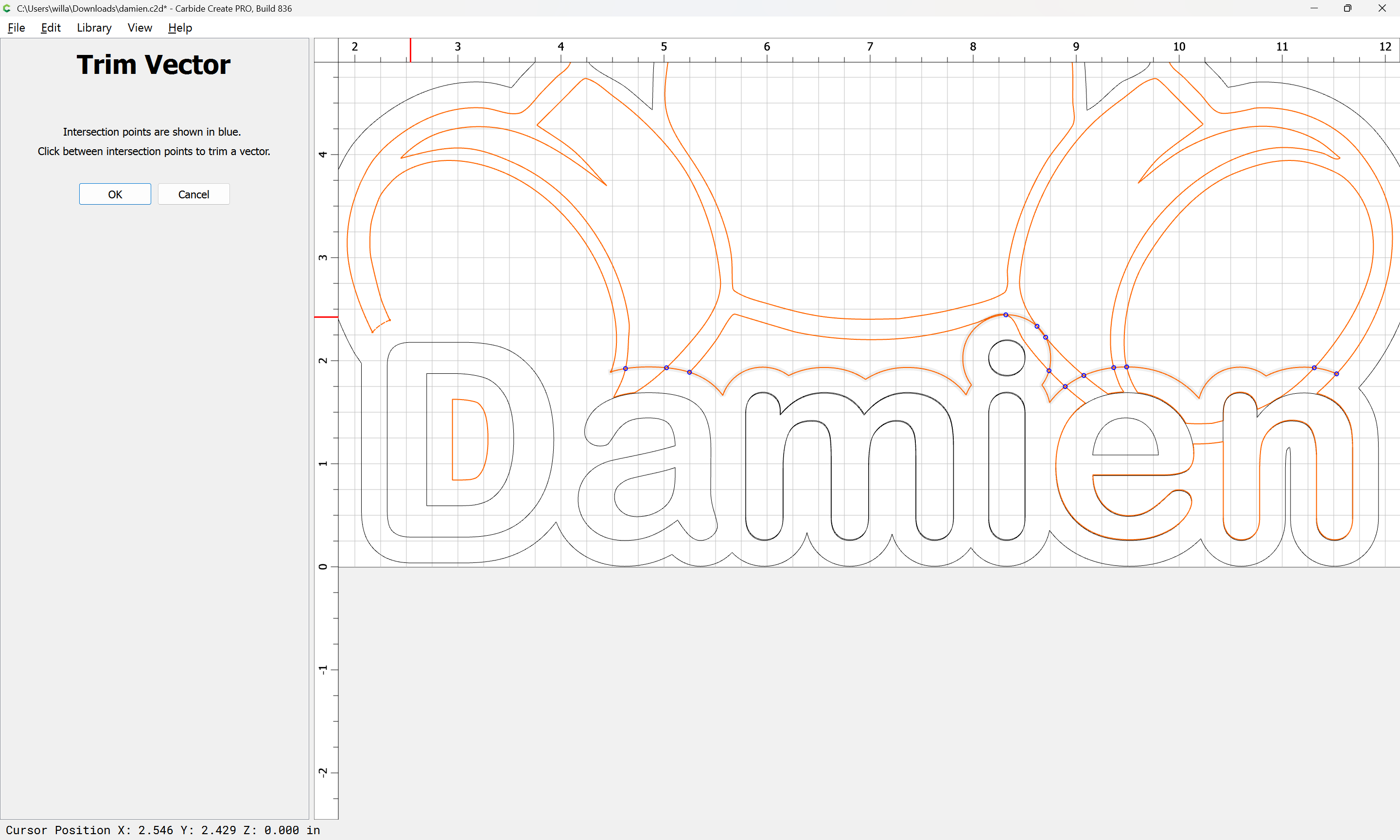Click the ruler origin corner box

coord(326,50)
